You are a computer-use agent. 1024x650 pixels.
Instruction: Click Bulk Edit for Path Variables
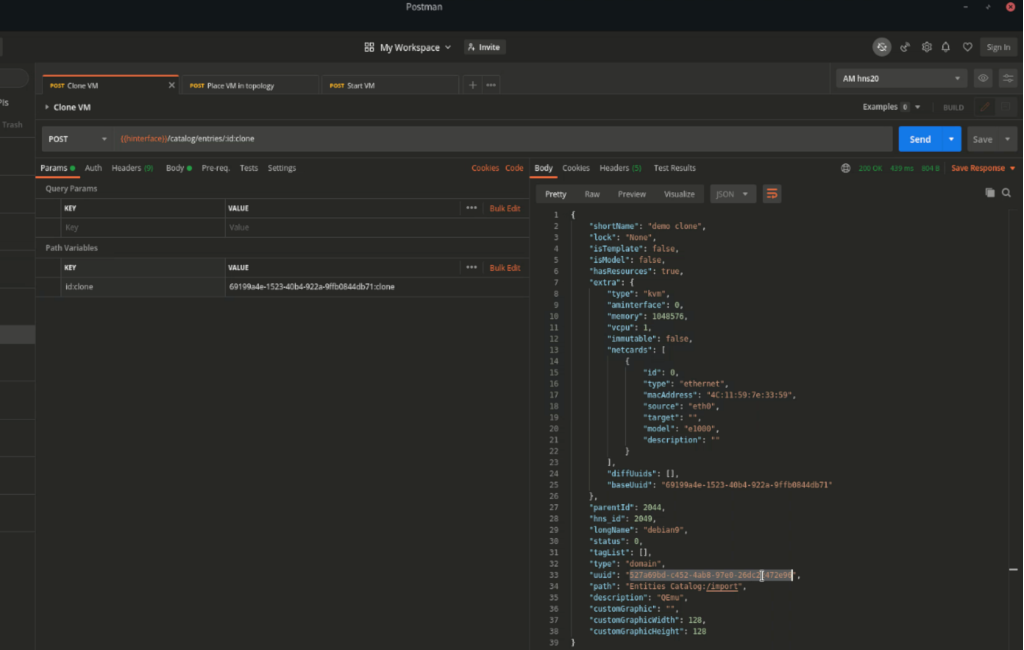coord(505,268)
